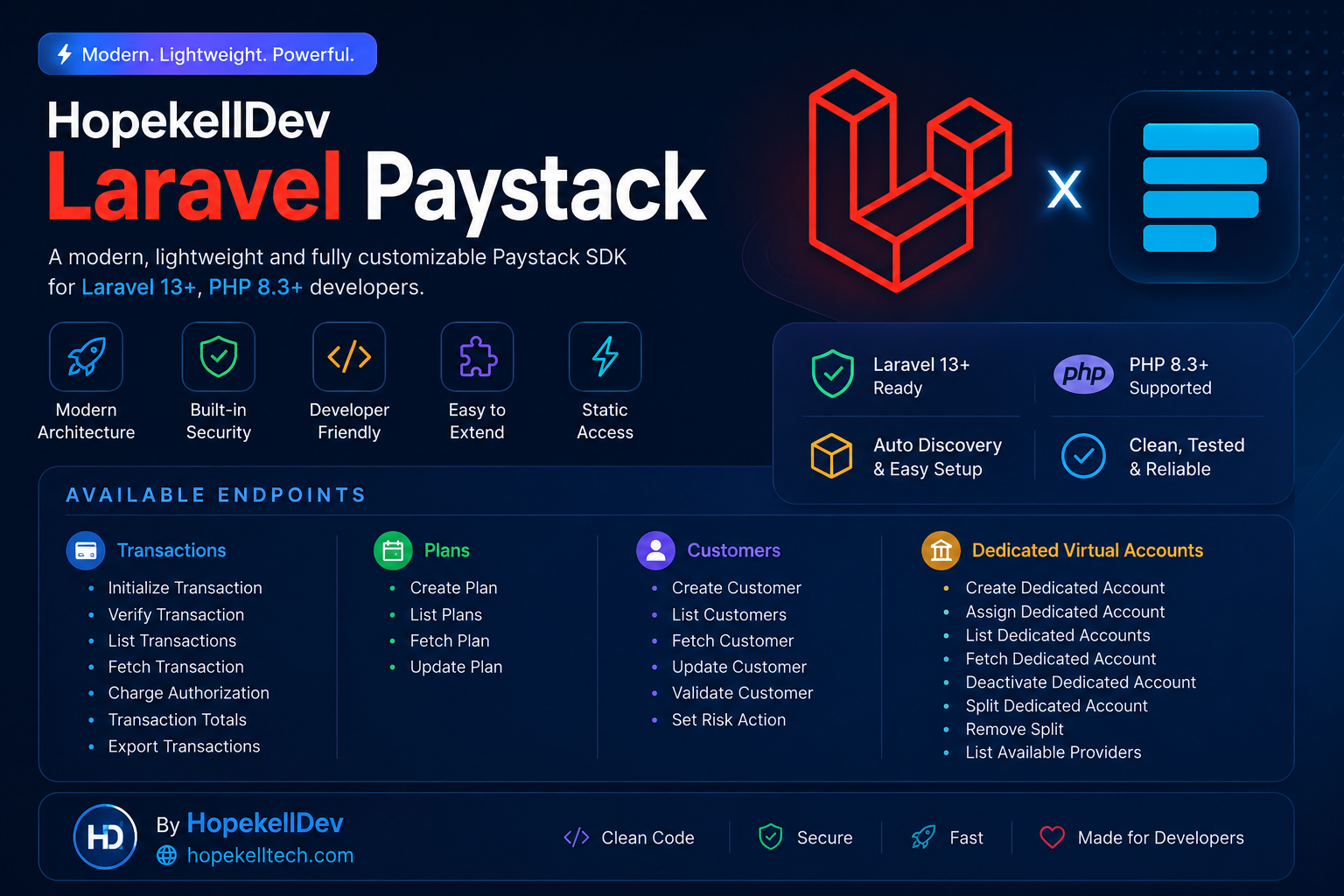Image resolution: width=1344 pixels, height=896 pixels.
Task: Click Fetch Transaction list item
Action: click(x=176, y=667)
